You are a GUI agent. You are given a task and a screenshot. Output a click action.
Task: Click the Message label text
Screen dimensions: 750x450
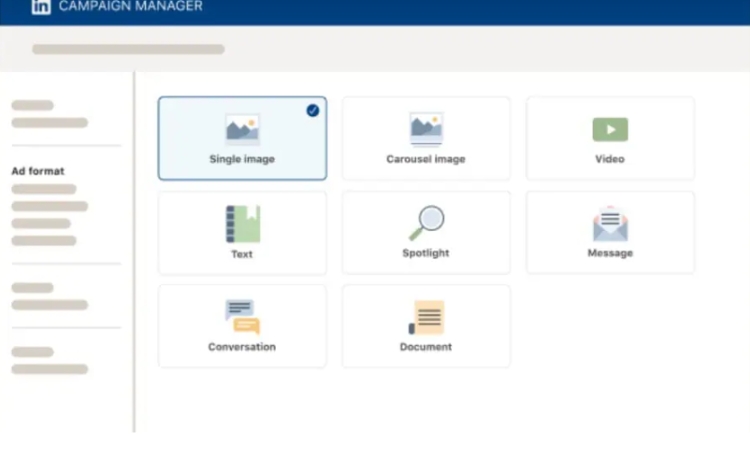610,253
